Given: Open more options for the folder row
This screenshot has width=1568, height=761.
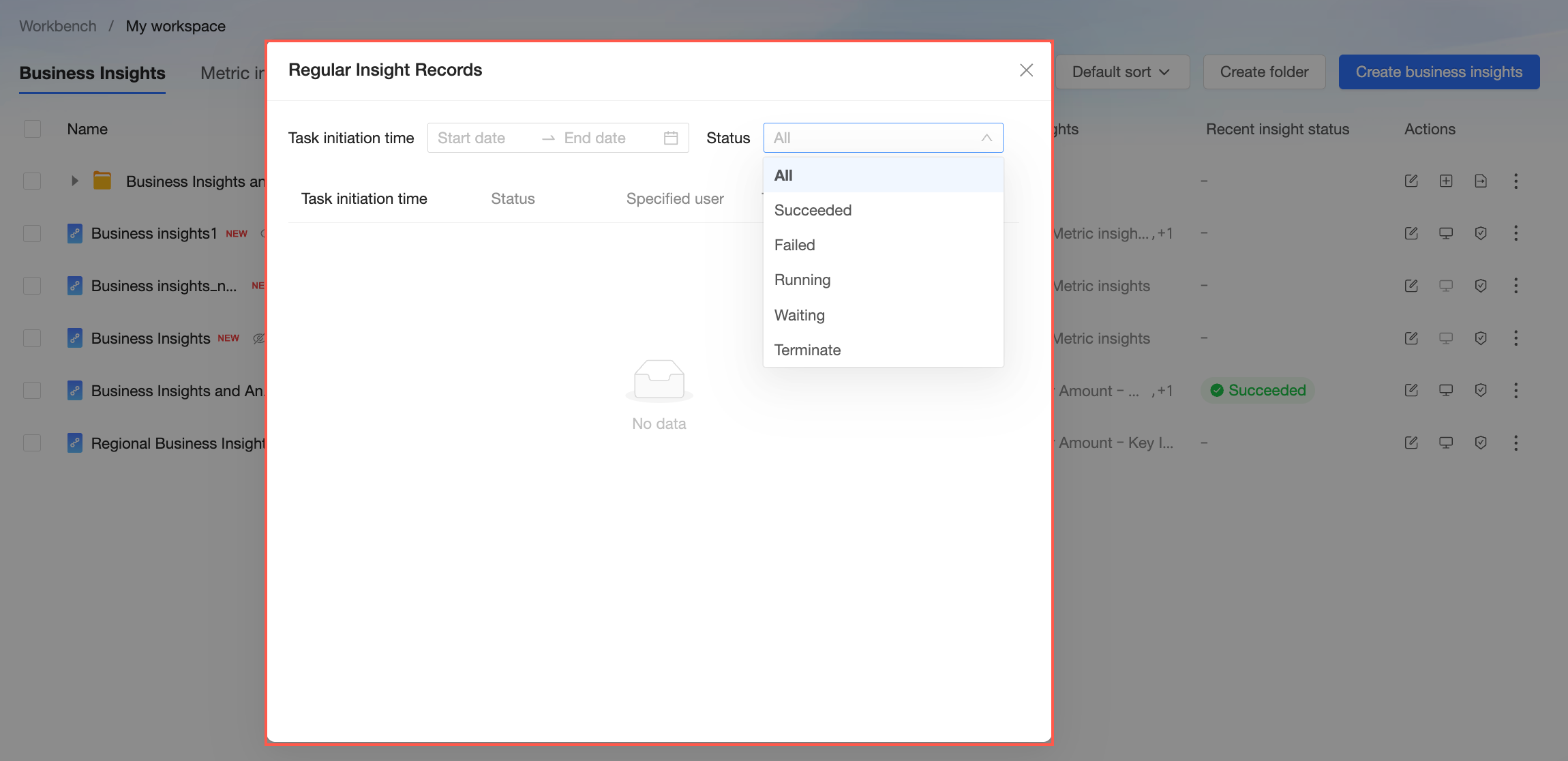Looking at the screenshot, I should [x=1516, y=181].
